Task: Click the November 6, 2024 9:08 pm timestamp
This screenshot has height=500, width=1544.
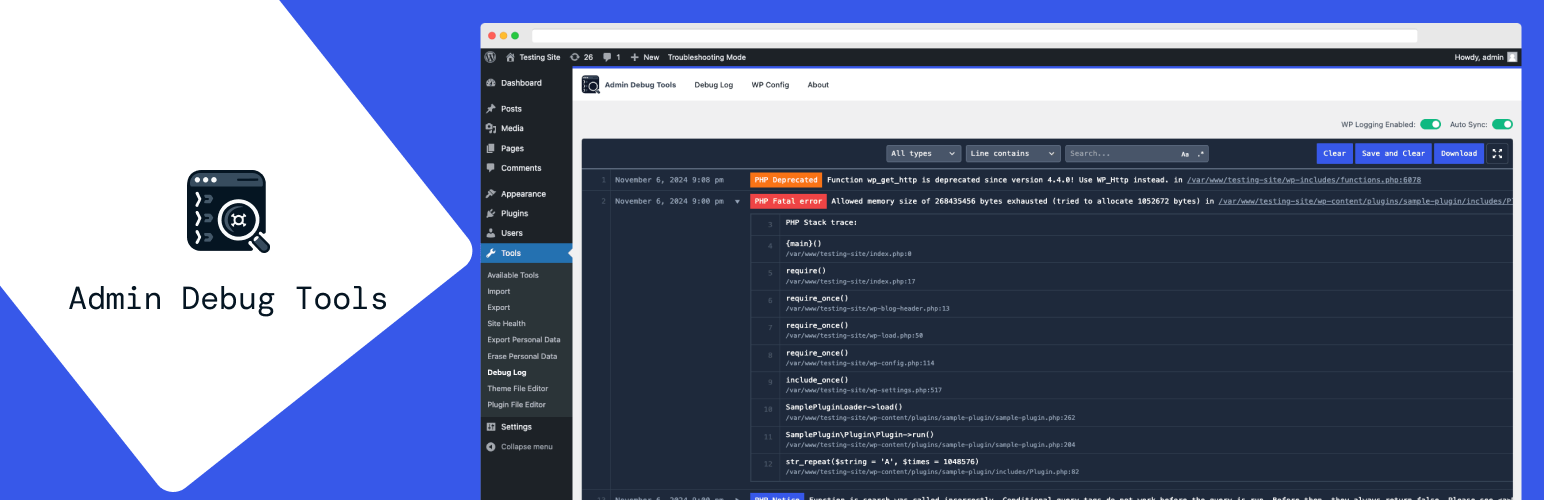Action: pos(669,180)
